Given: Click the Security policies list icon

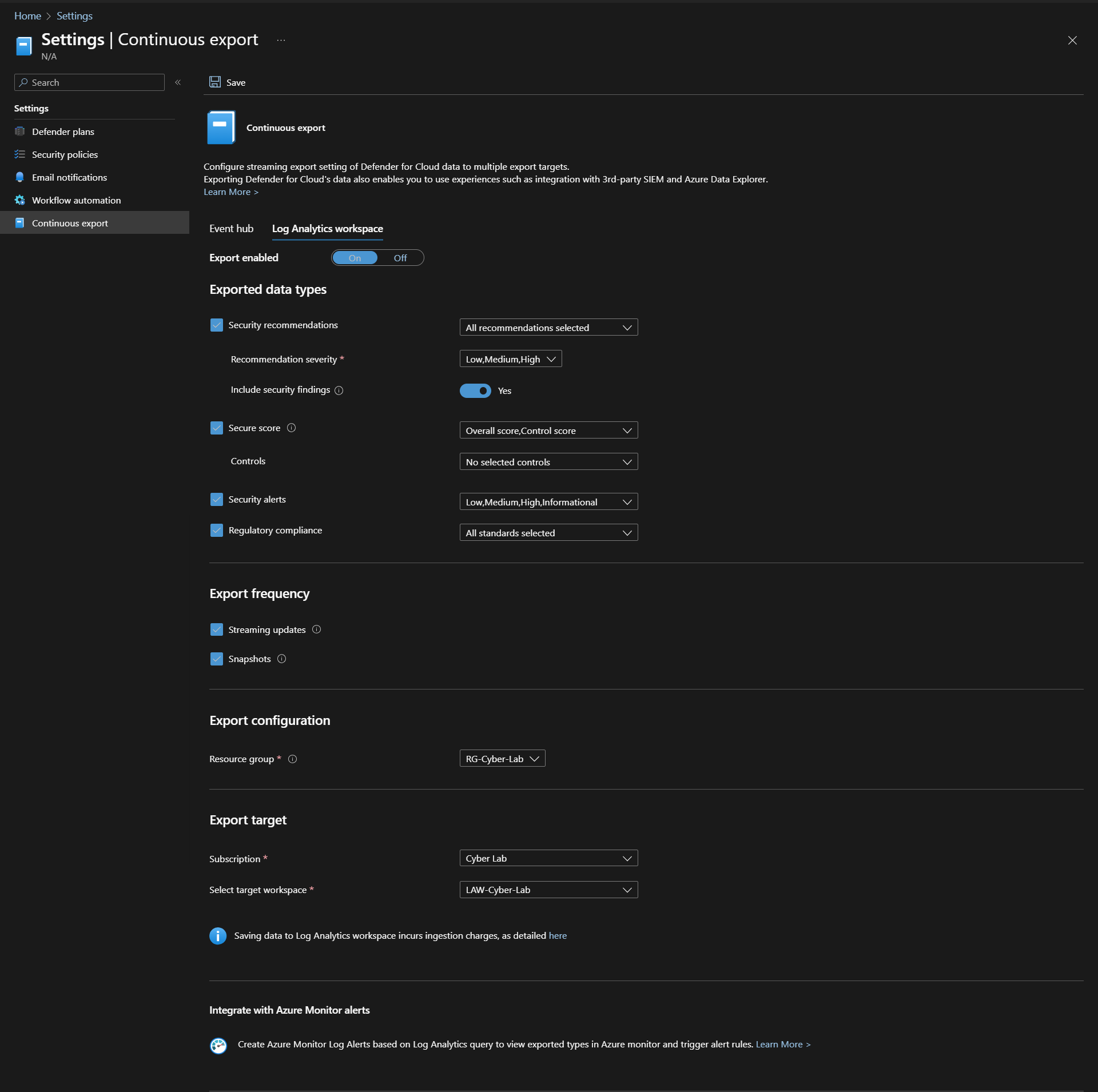Looking at the screenshot, I should (20, 154).
